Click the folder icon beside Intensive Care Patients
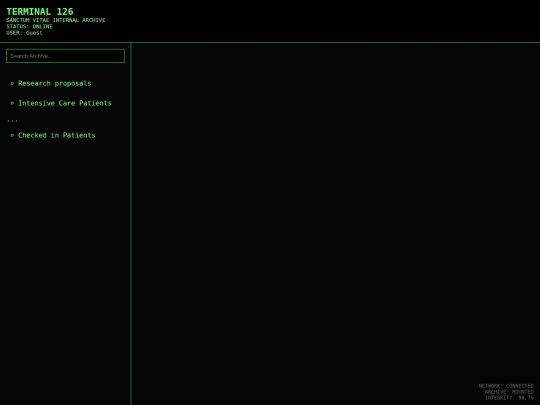The height and width of the screenshot is (405, 540). click(12, 103)
